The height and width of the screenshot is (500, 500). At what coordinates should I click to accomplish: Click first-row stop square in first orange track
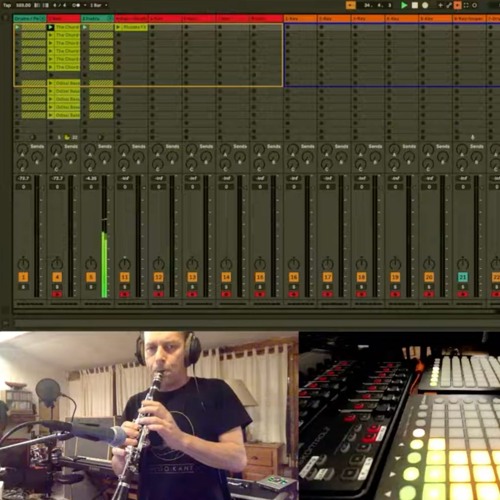click(x=288, y=27)
